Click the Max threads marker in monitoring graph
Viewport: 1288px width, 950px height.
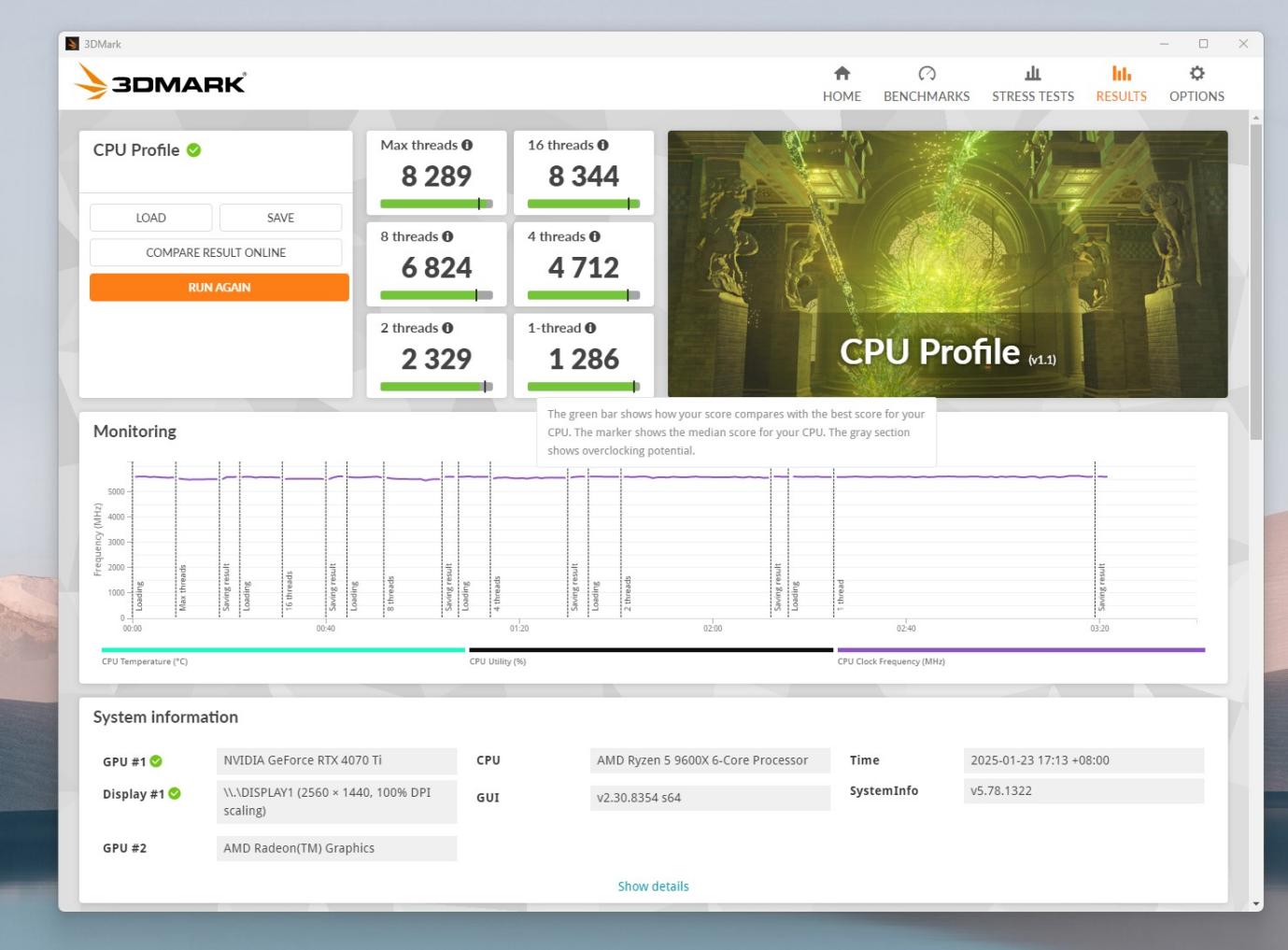(182, 588)
